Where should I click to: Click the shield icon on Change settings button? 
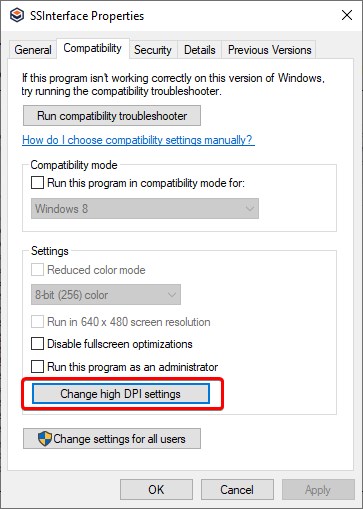tap(45, 439)
